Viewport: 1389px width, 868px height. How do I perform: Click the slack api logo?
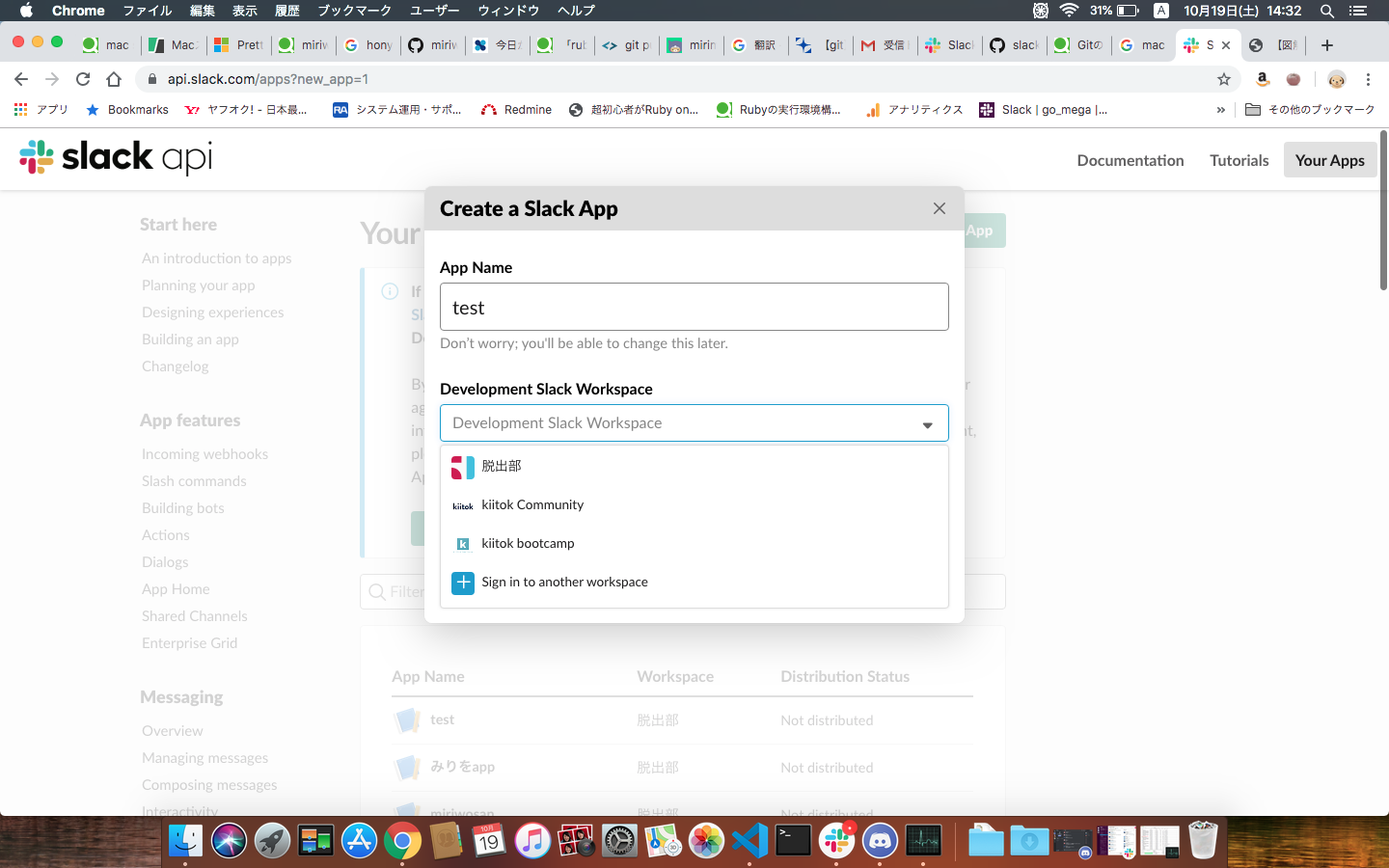116,157
